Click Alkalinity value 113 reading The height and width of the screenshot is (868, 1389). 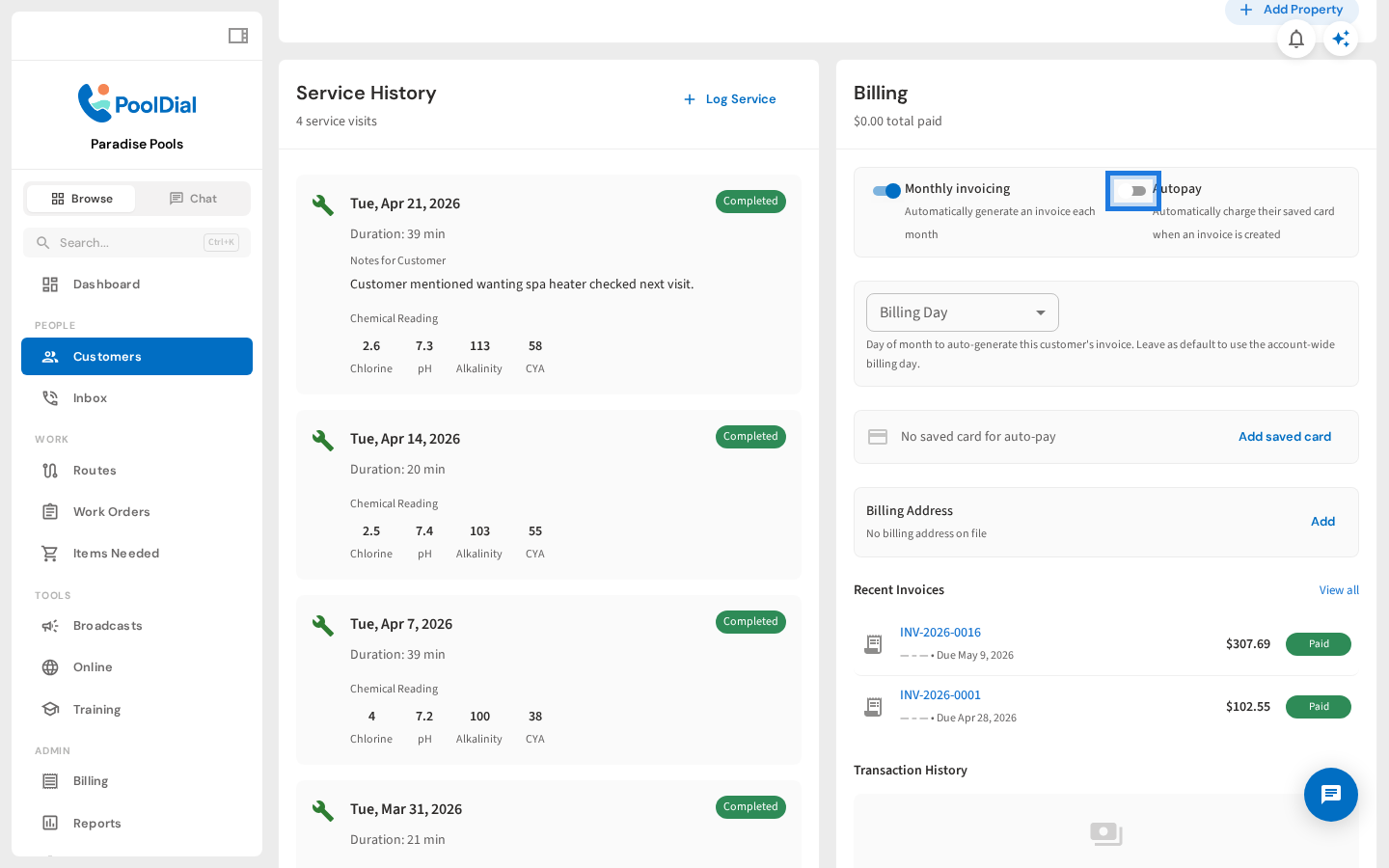click(x=479, y=346)
